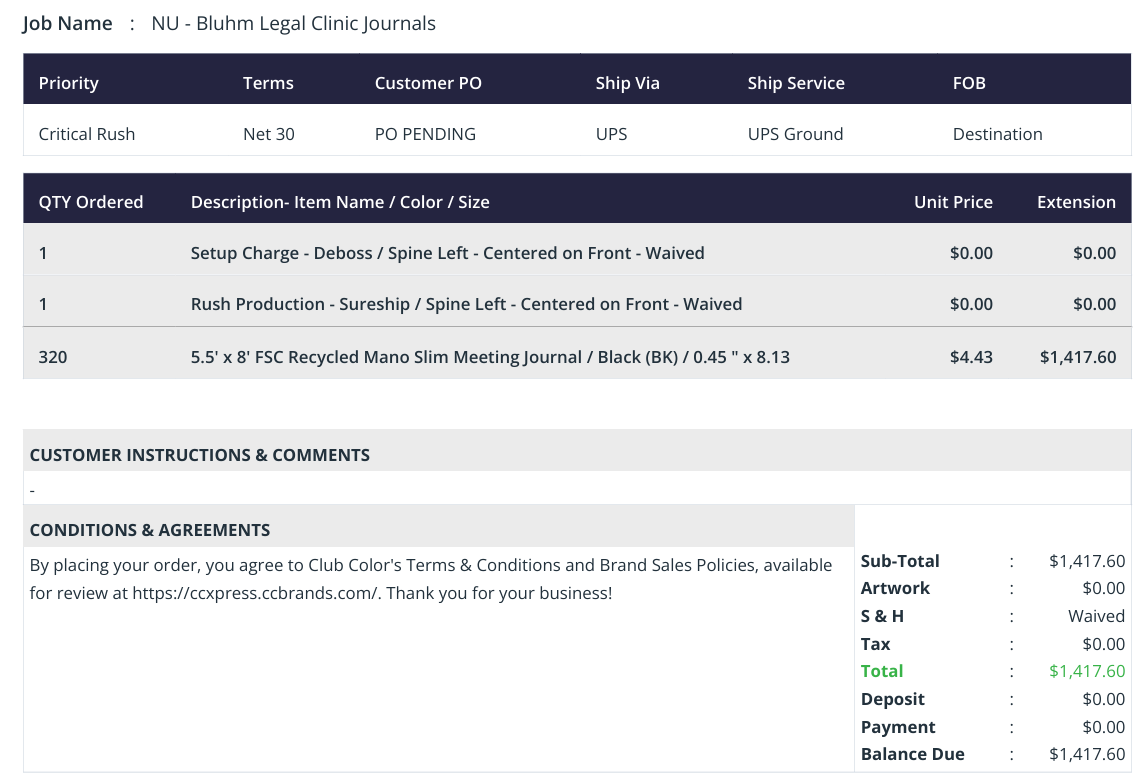1141x777 pixels.
Task: Click the Ship Service column header
Action: tap(796, 83)
